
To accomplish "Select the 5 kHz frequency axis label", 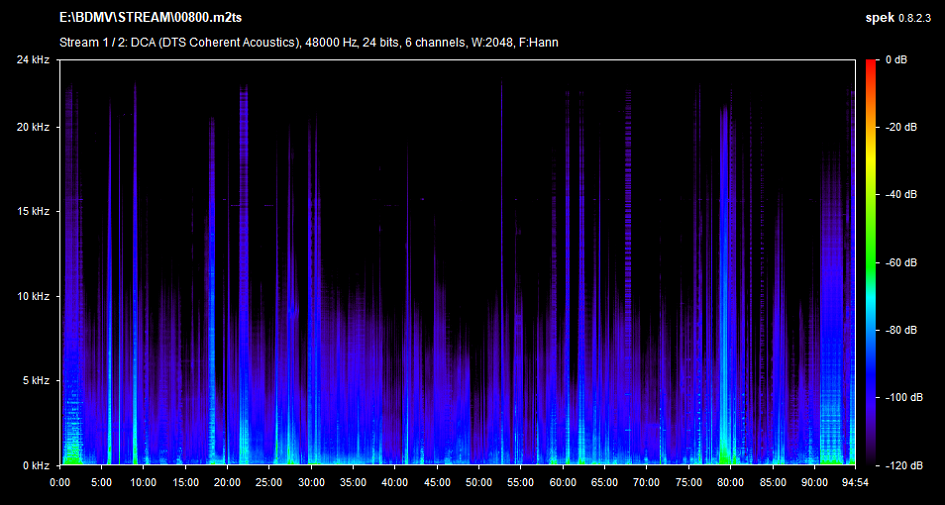I will 36,381.
